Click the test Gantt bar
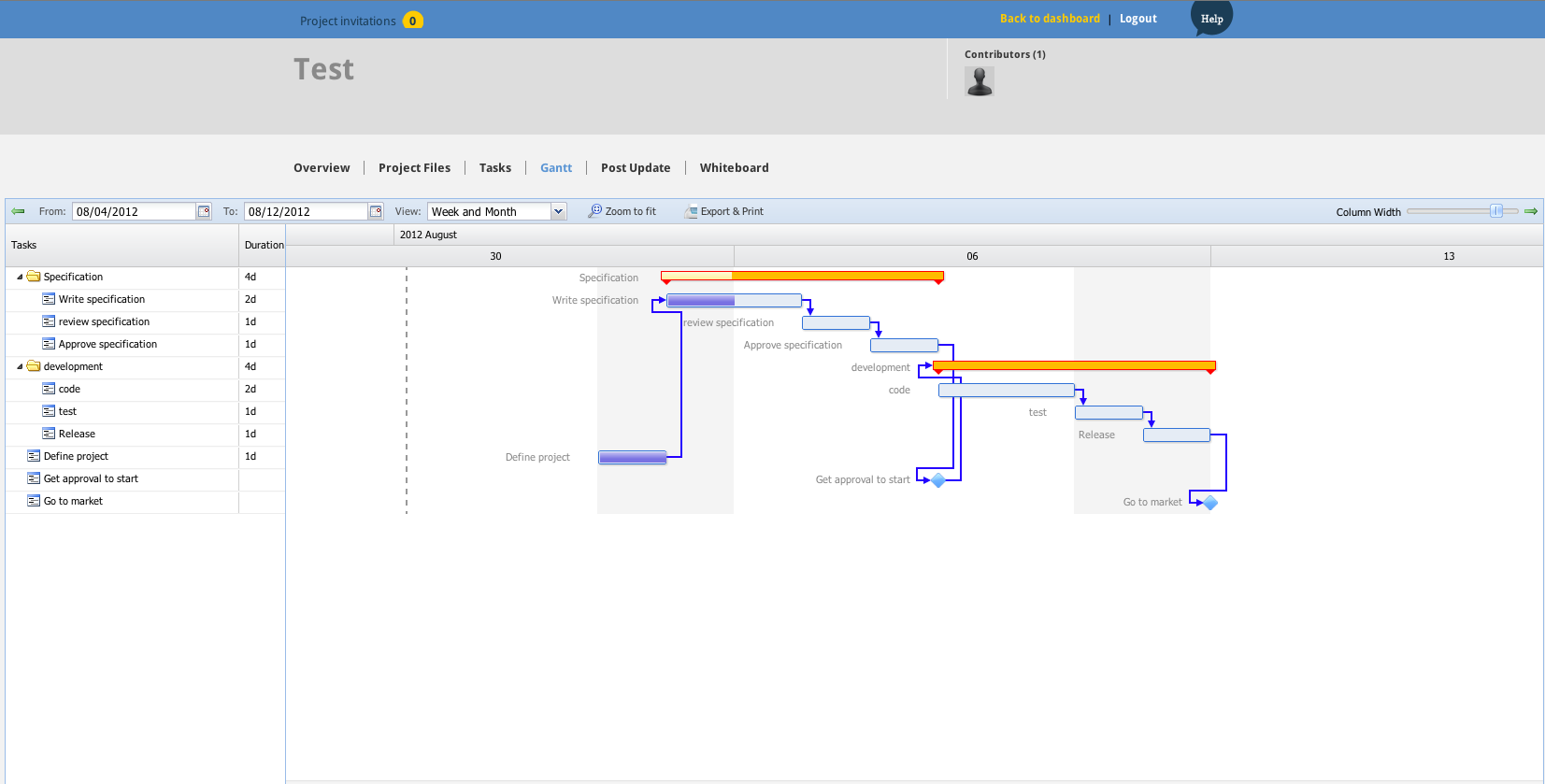This screenshot has width=1545, height=784. click(x=1109, y=413)
